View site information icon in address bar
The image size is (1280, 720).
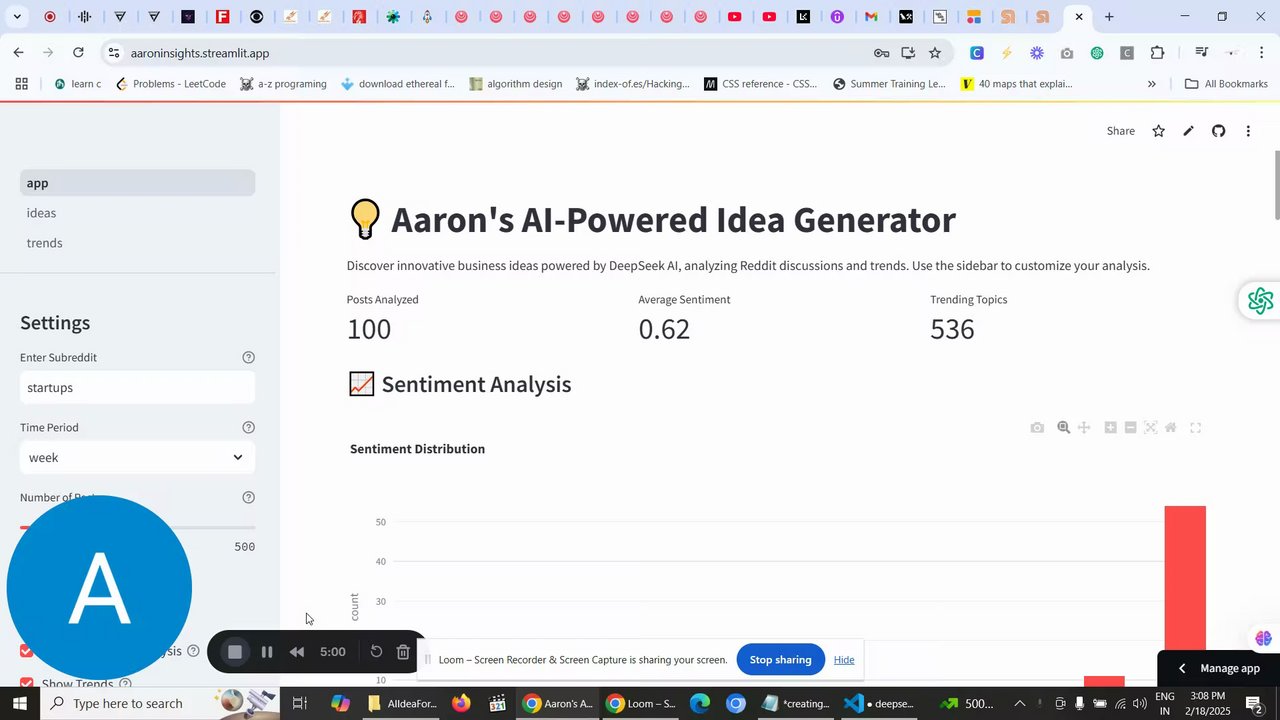coord(115,53)
